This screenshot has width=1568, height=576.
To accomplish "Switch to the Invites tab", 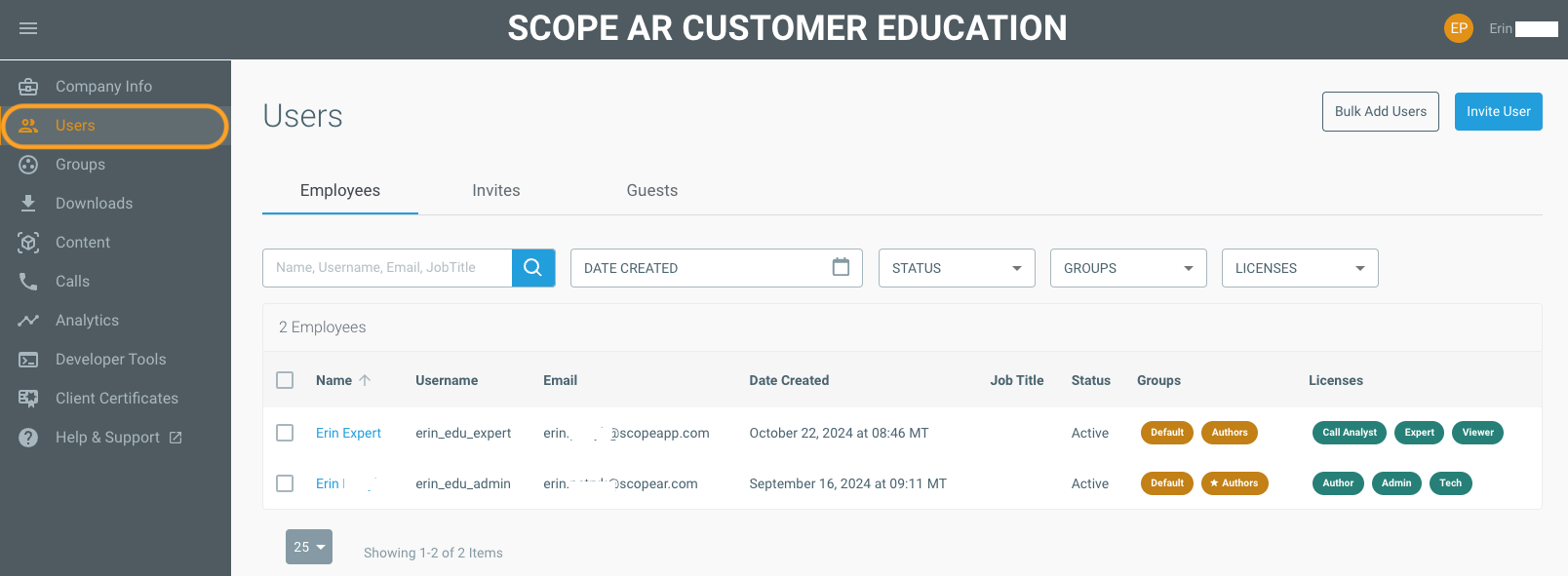I will (x=496, y=191).
